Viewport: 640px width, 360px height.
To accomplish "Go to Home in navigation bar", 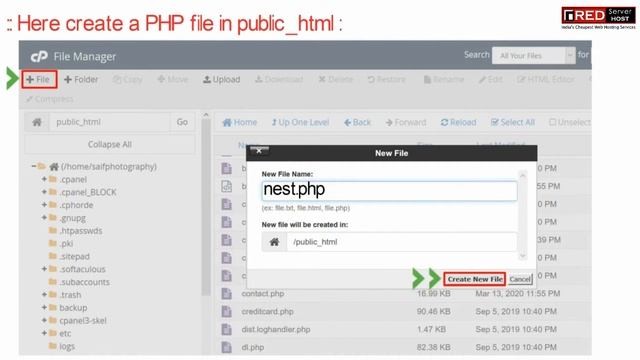I will (240, 122).
